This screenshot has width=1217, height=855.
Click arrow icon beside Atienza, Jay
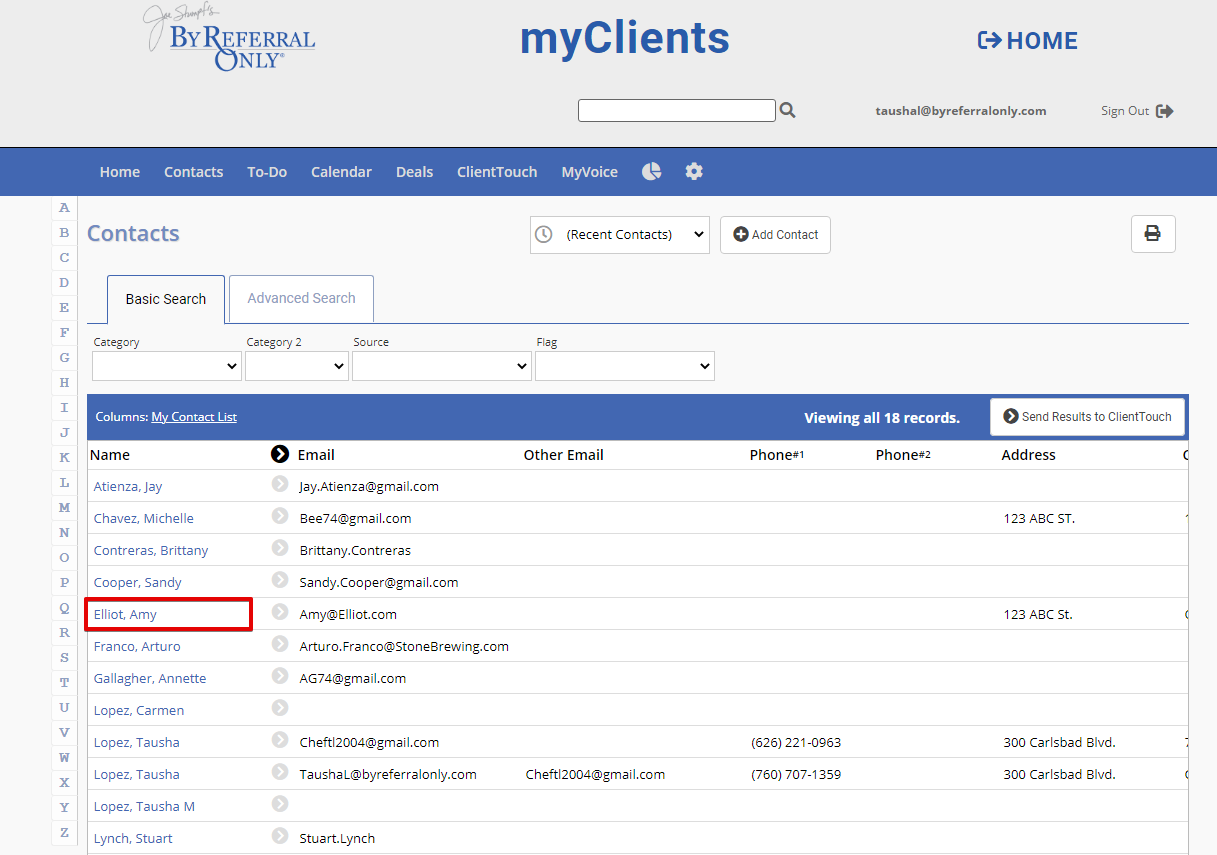coord(280,485)
